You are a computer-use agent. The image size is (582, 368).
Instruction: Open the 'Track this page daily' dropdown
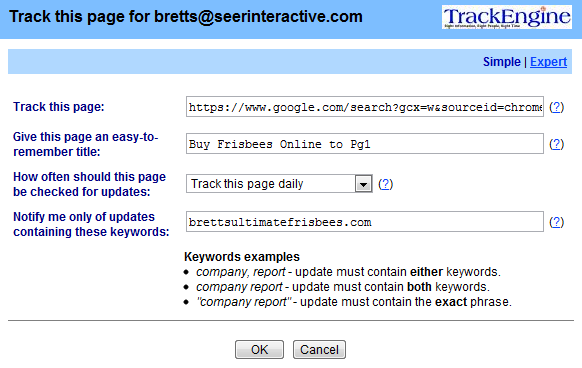[x=279, y=183]
